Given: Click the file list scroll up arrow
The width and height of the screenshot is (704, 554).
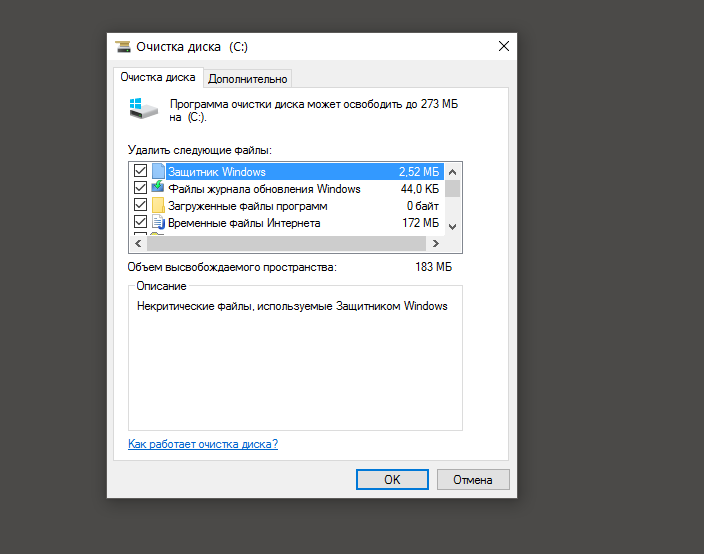Looking at the screenshot, I should pos(453,172).
